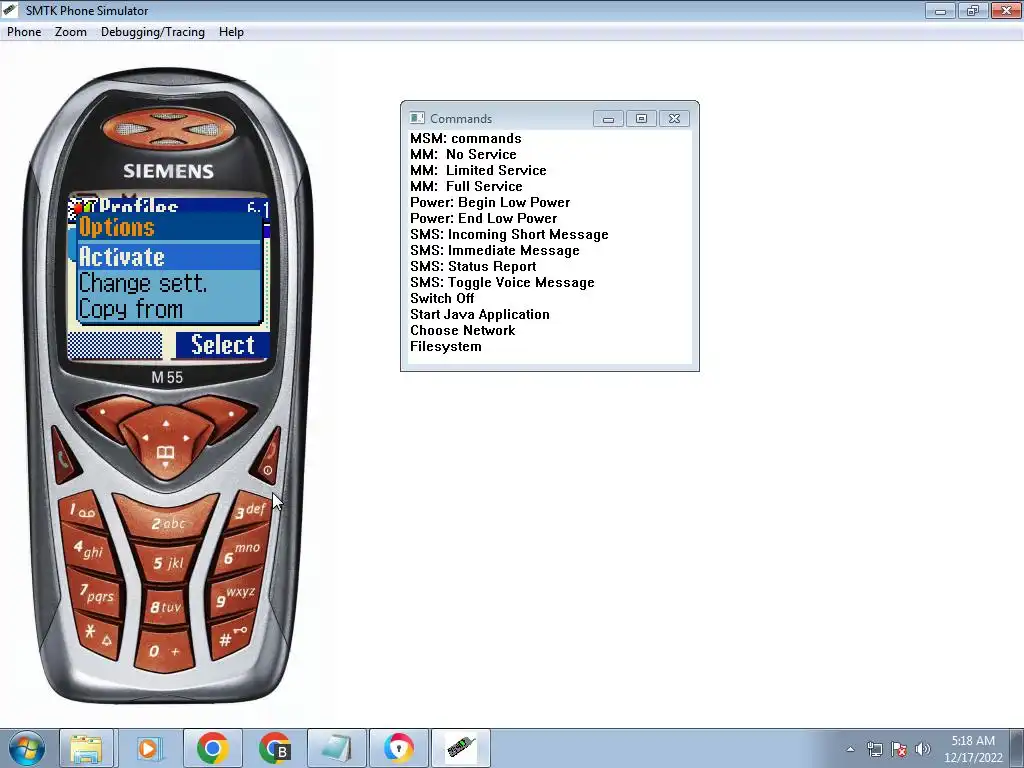Viewport: 1024px width, 768px height.
Task: Click the 1 voicemail key on keypad
Action: click(x=82, y=510)
